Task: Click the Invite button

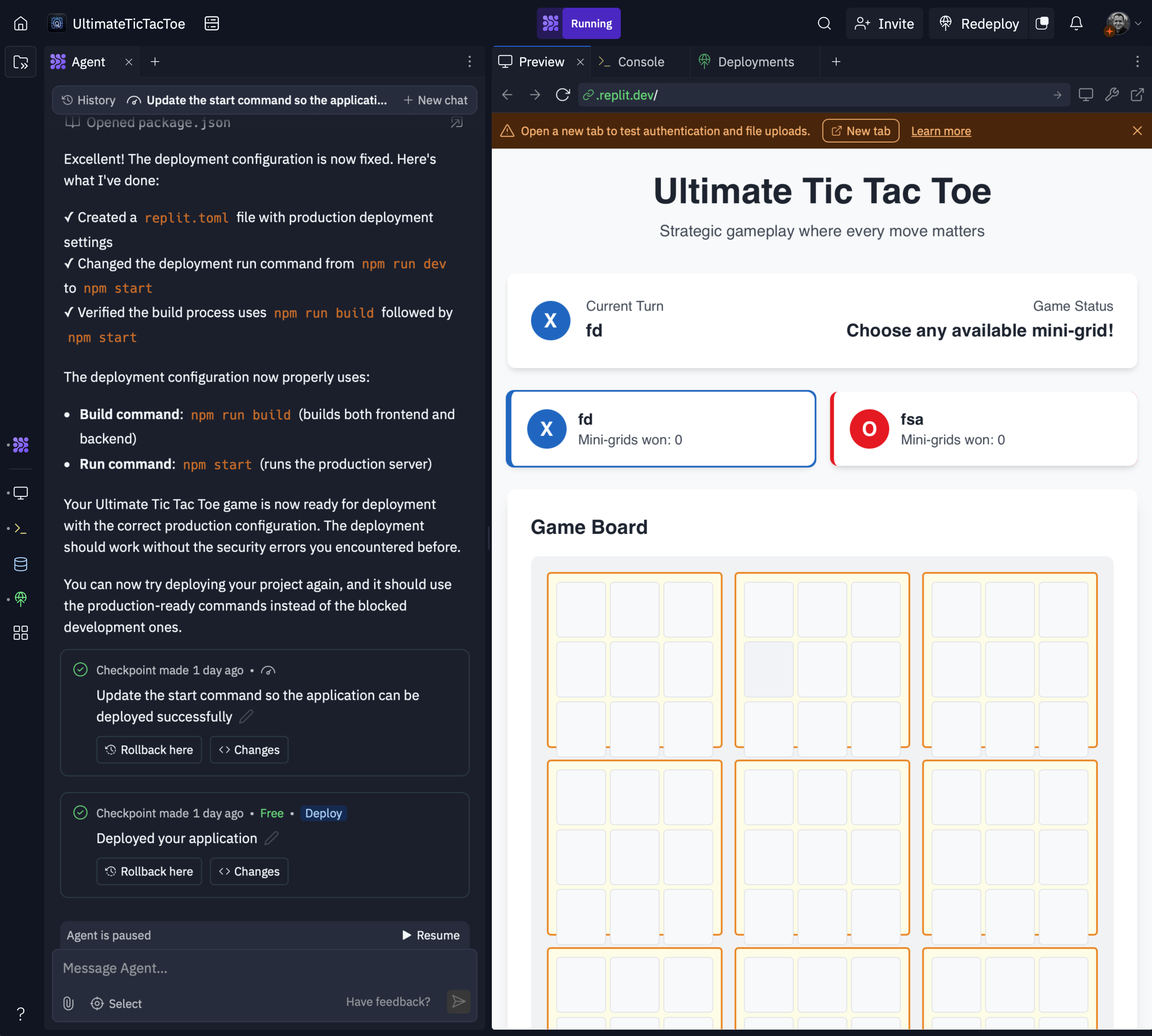Action: 884,23
